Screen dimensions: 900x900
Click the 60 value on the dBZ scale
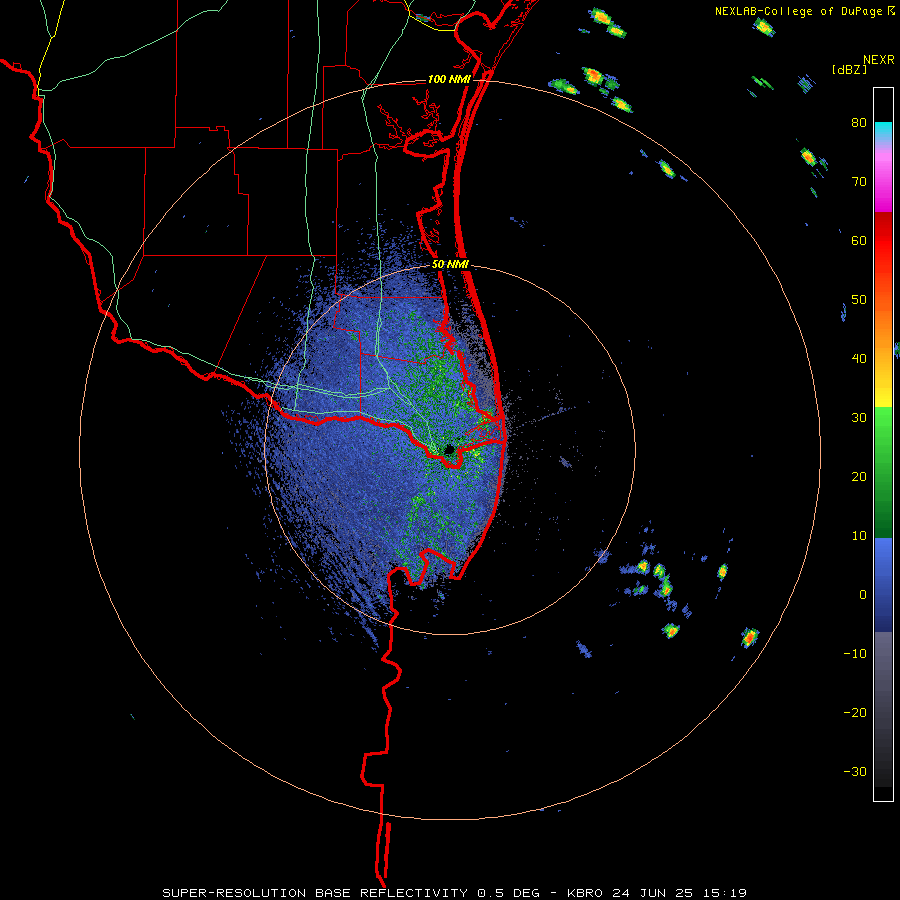(859, 240)
